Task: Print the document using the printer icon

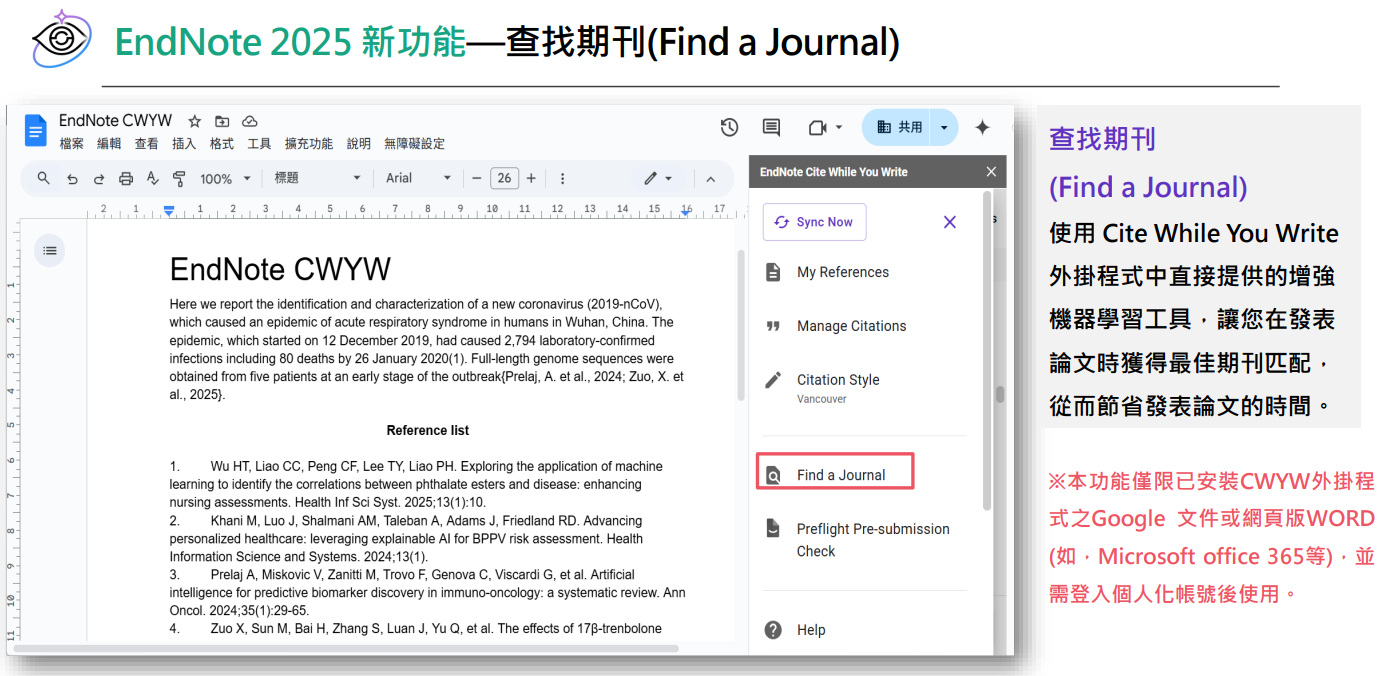Action: pos(126,177)
